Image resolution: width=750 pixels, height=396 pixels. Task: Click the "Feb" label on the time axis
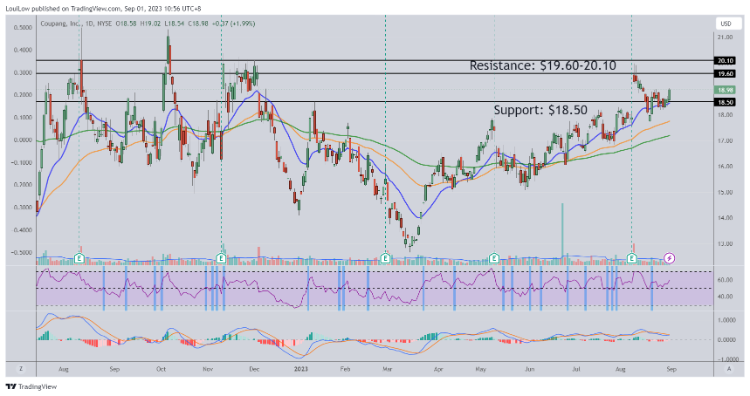[345, 369]
